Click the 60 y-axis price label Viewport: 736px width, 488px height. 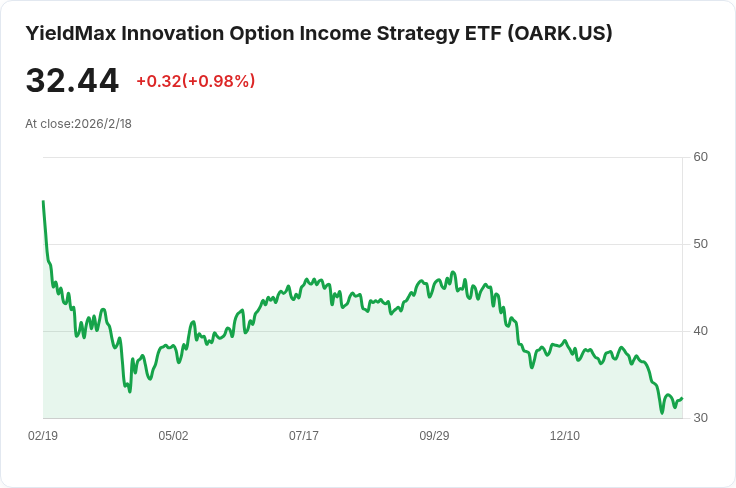700,157
